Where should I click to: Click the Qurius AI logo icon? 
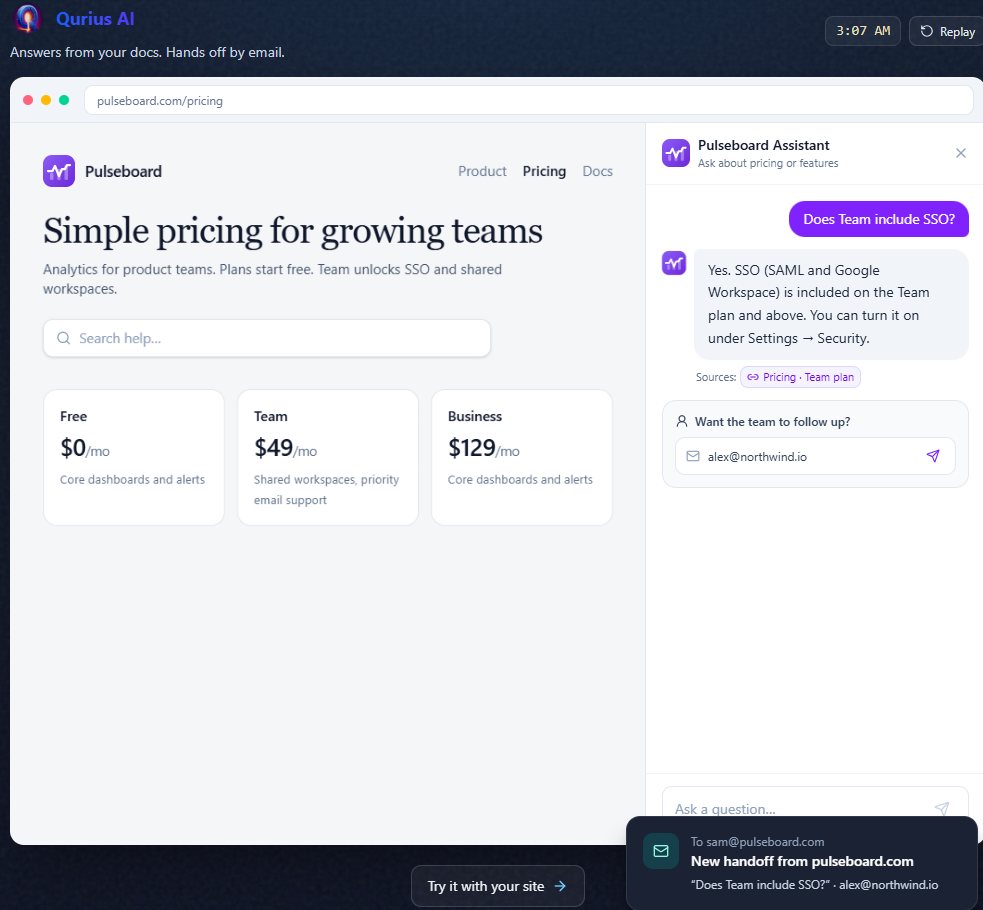click(27, 18)
